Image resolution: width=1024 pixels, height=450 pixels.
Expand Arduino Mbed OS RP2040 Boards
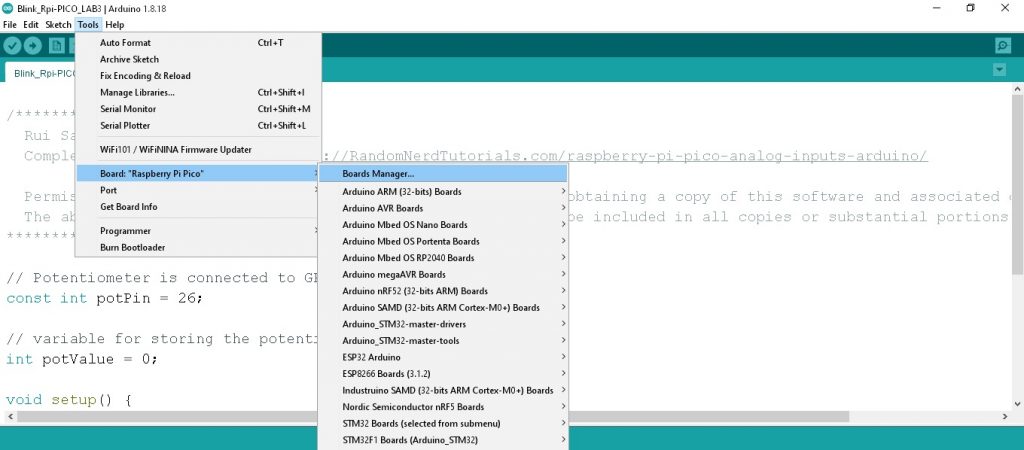point(443,258)
